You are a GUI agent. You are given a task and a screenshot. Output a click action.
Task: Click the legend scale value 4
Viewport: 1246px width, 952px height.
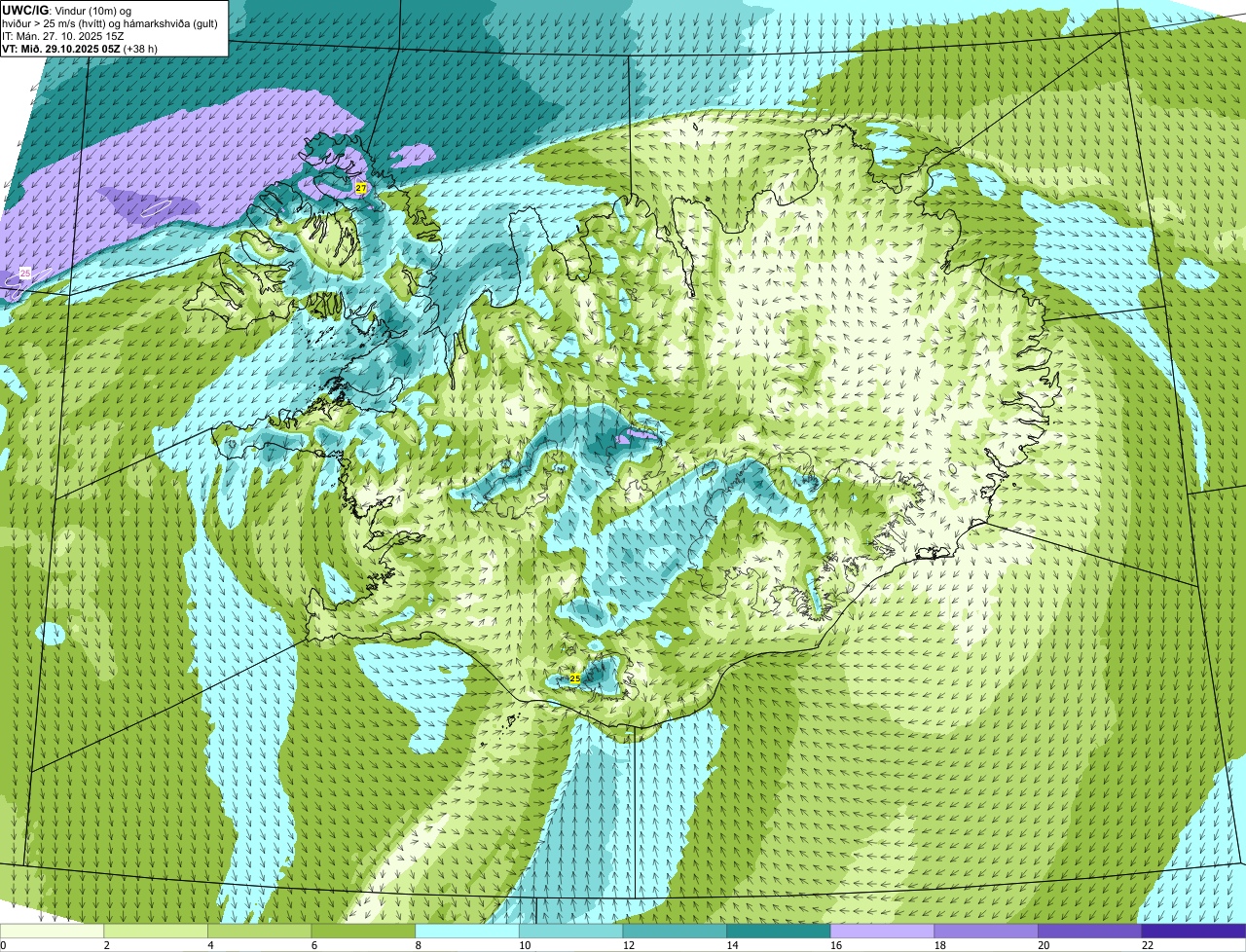[210, 945]
